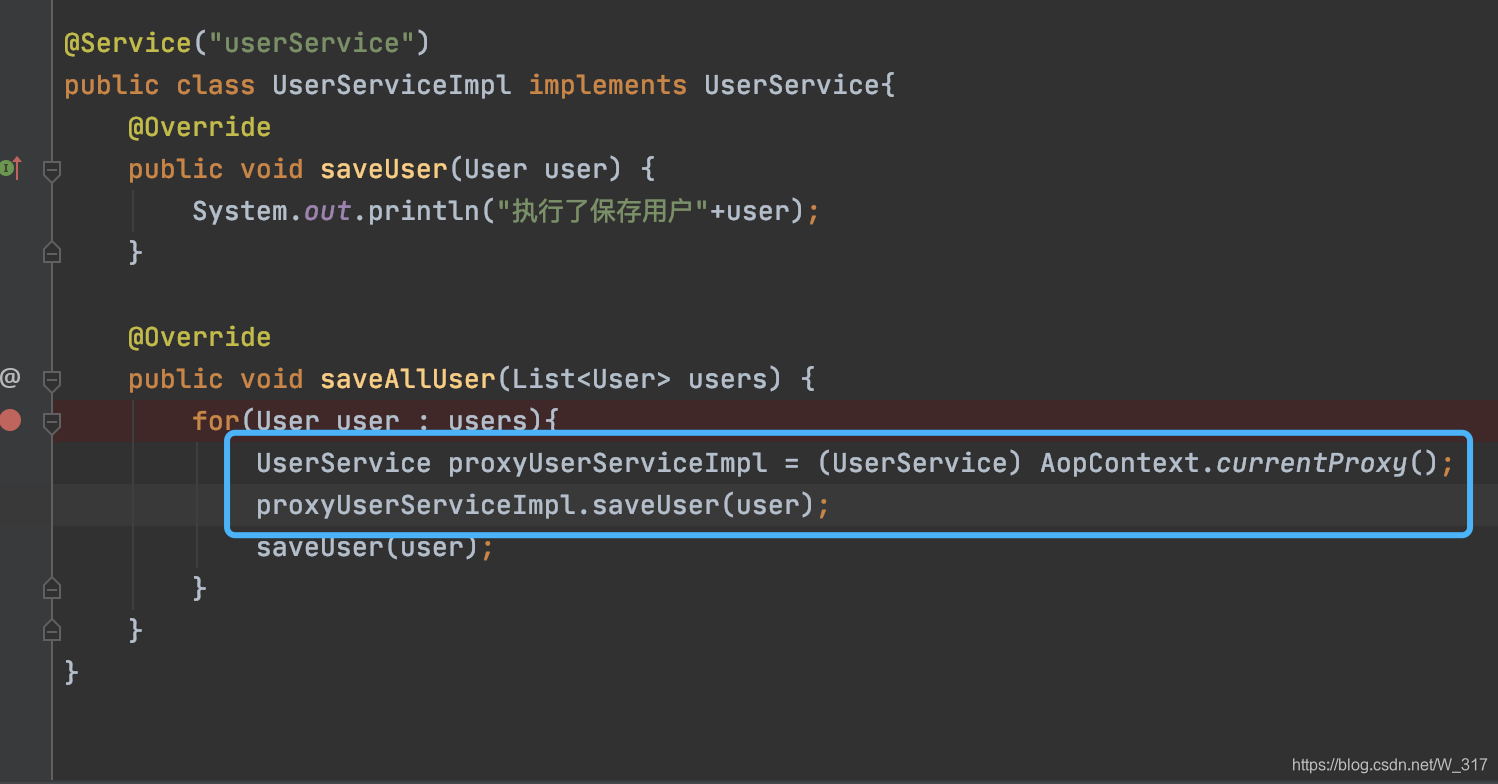Click the fold marker near saveAllUser's closing brace
This screenshot has width=1498, height=784.
pyautogui.click(x=51, y=588)
